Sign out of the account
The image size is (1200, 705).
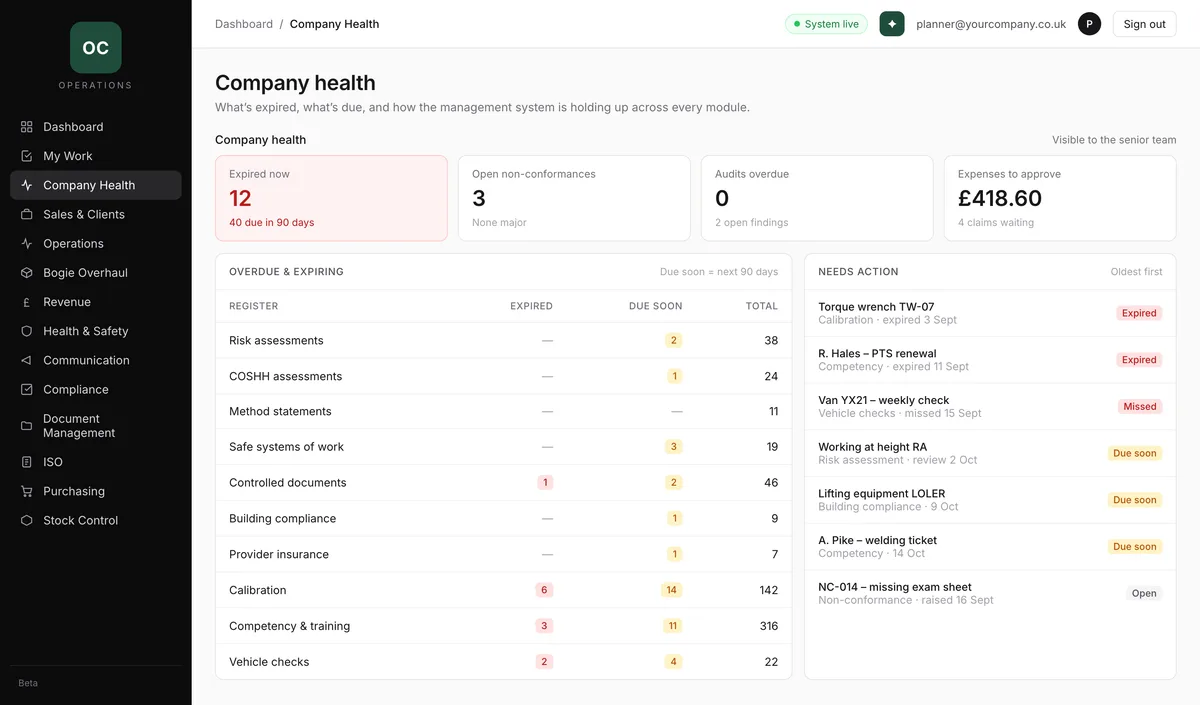1144,24
